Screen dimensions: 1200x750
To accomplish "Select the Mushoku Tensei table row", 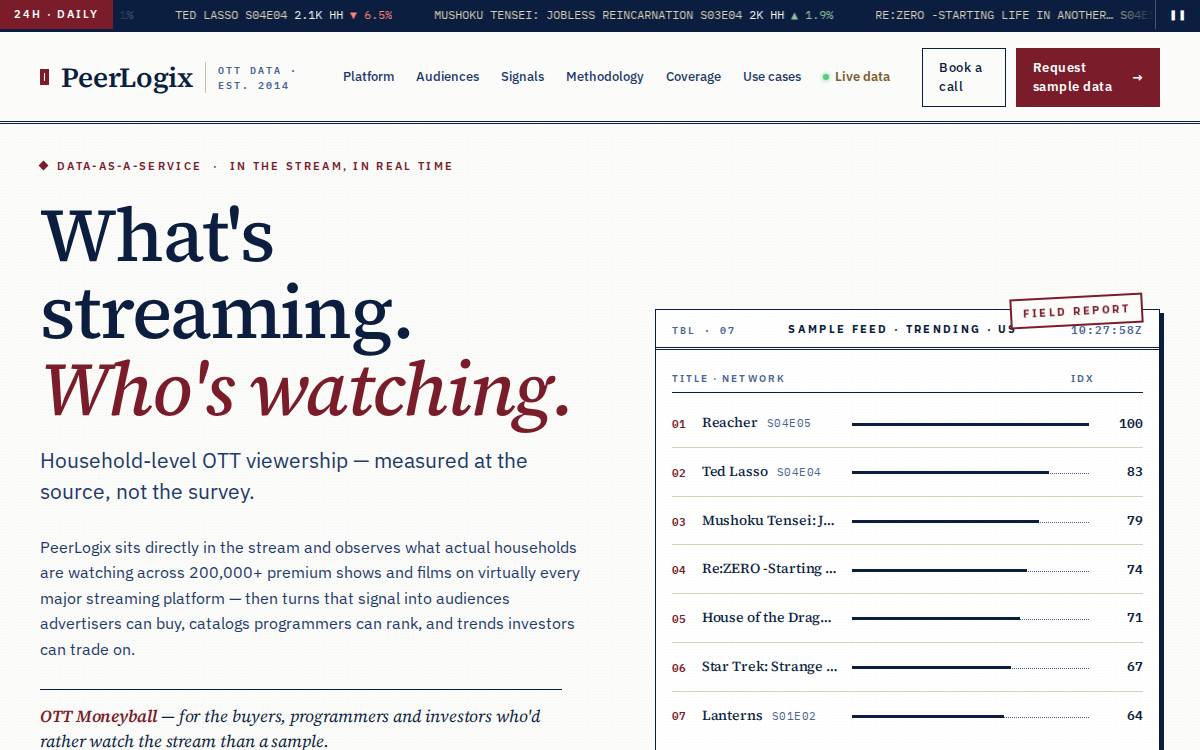I will (907, 521).
